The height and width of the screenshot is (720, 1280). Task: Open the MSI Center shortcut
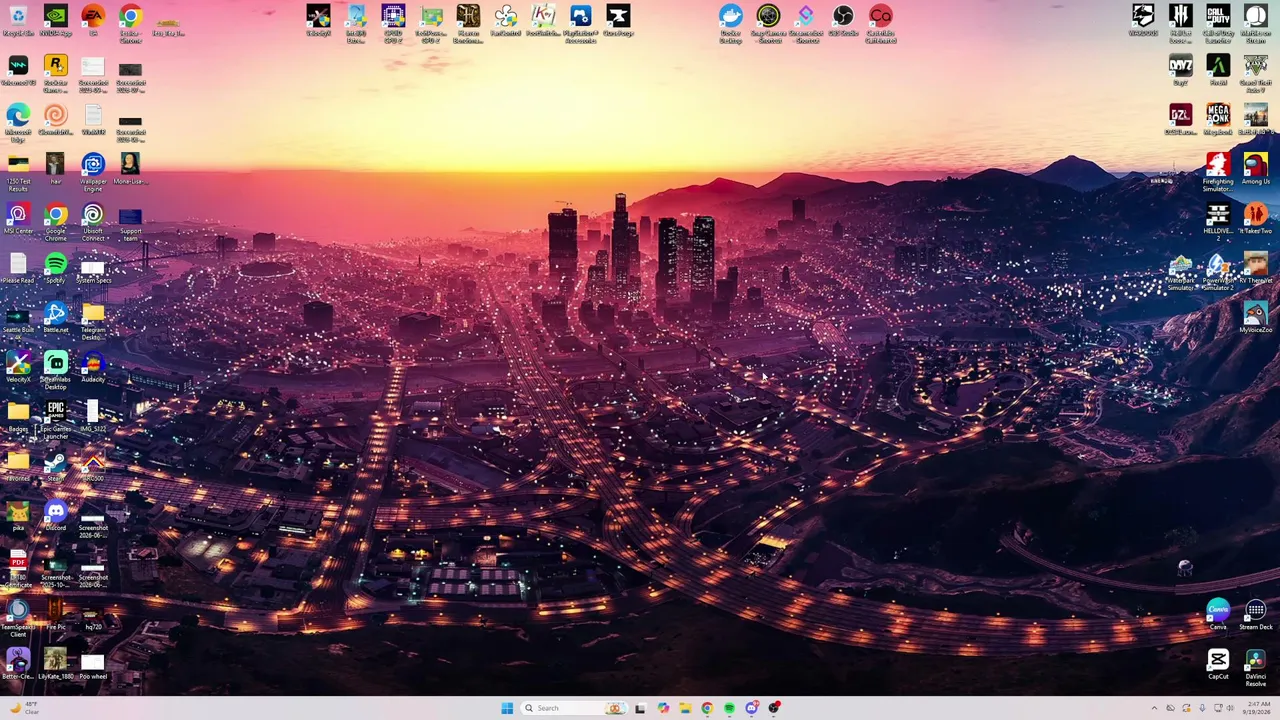18,219
